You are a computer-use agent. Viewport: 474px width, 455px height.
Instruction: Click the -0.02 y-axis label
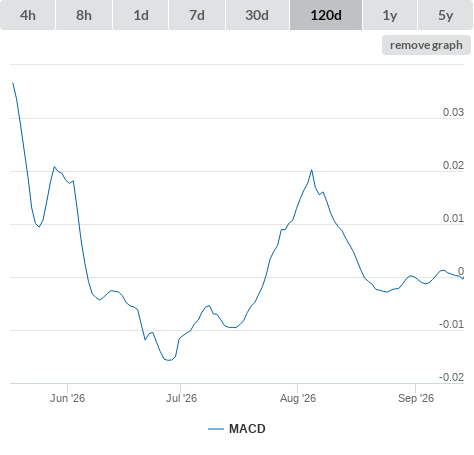pos(451,377)
